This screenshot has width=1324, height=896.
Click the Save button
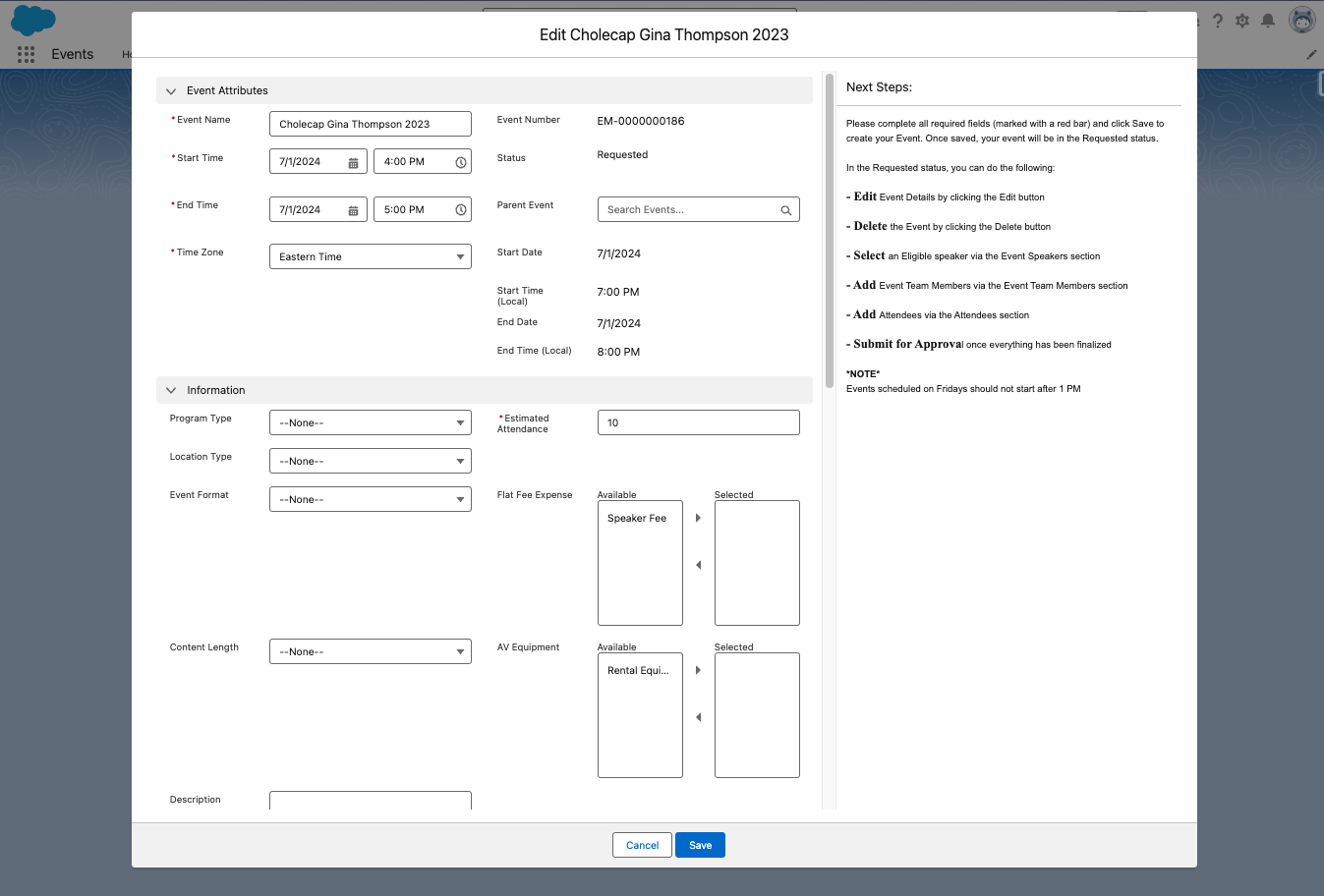click(700, 845)
